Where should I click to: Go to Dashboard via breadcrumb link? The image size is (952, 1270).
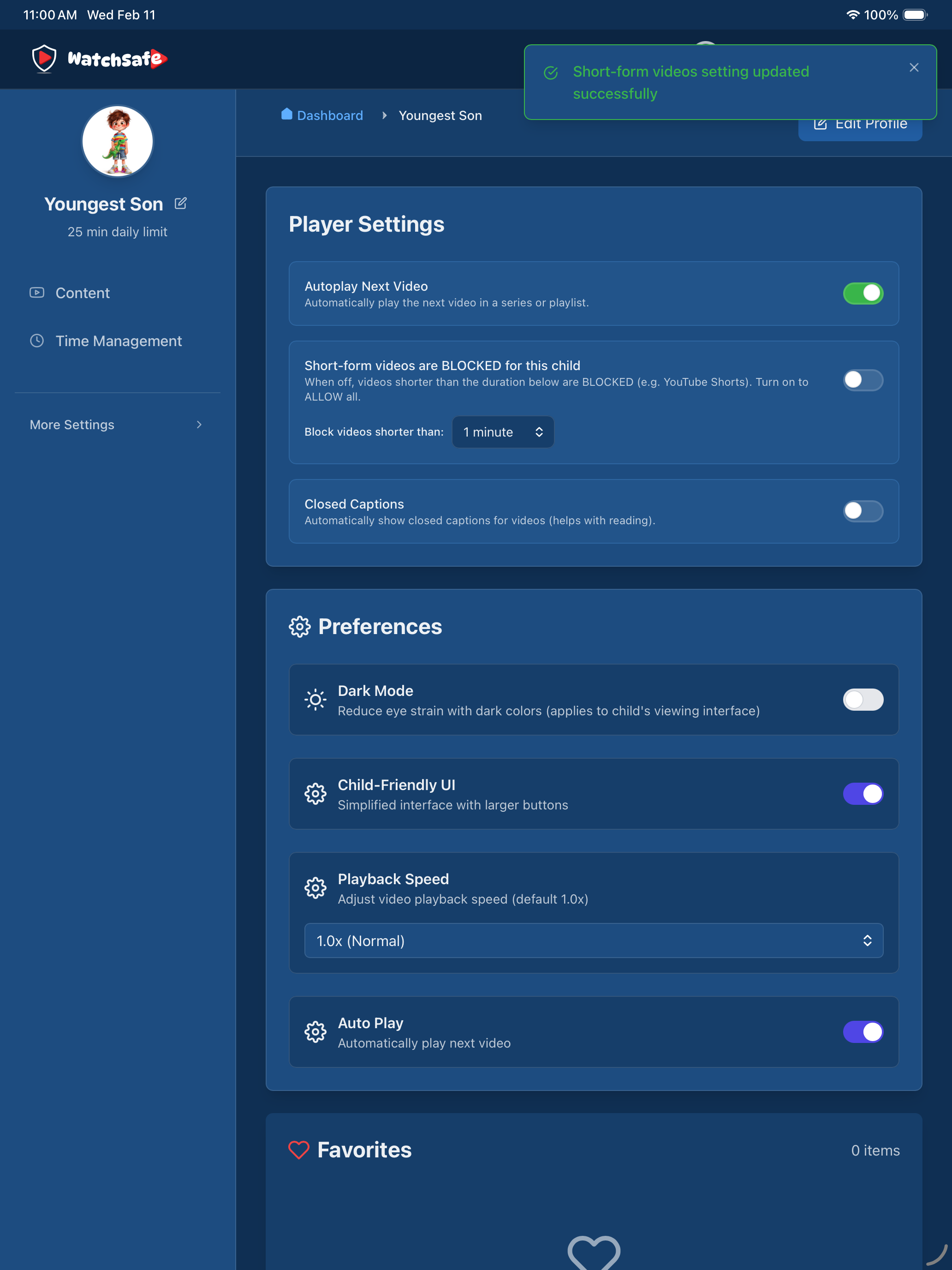pos(322,115)
